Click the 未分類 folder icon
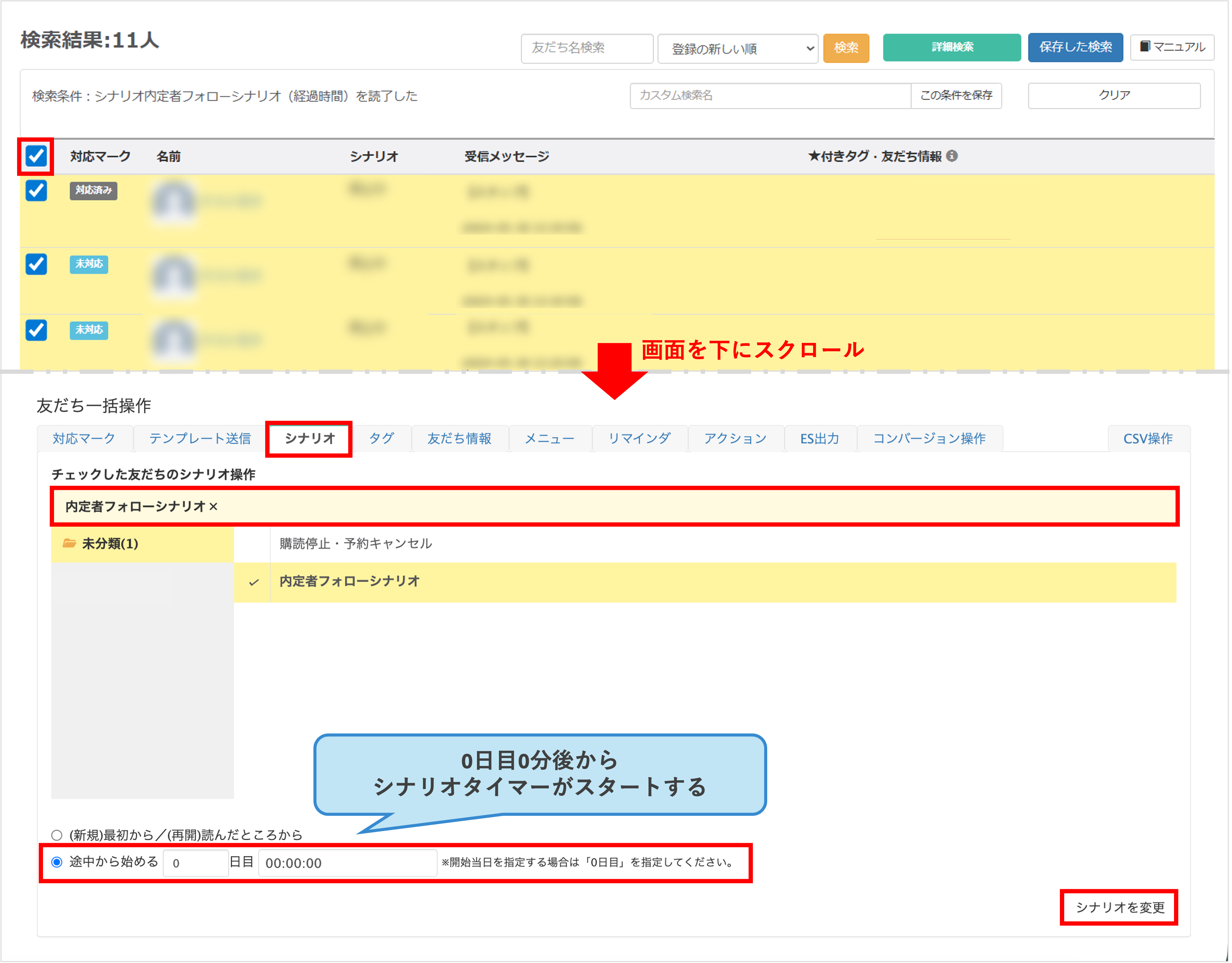The height and width of the screenshot is (963, 1232). (x=69, y=543)
